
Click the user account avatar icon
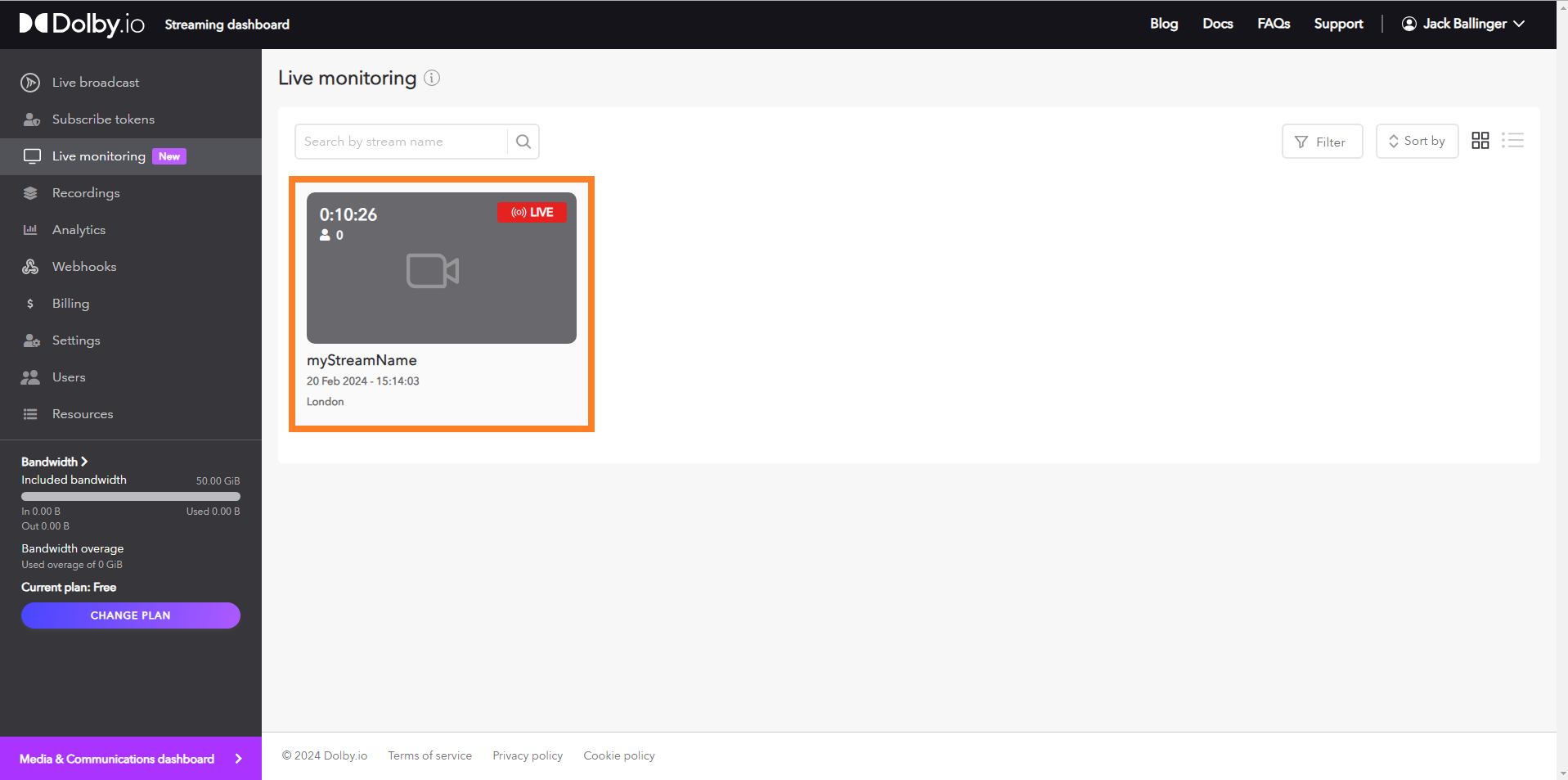point(1409,24)
